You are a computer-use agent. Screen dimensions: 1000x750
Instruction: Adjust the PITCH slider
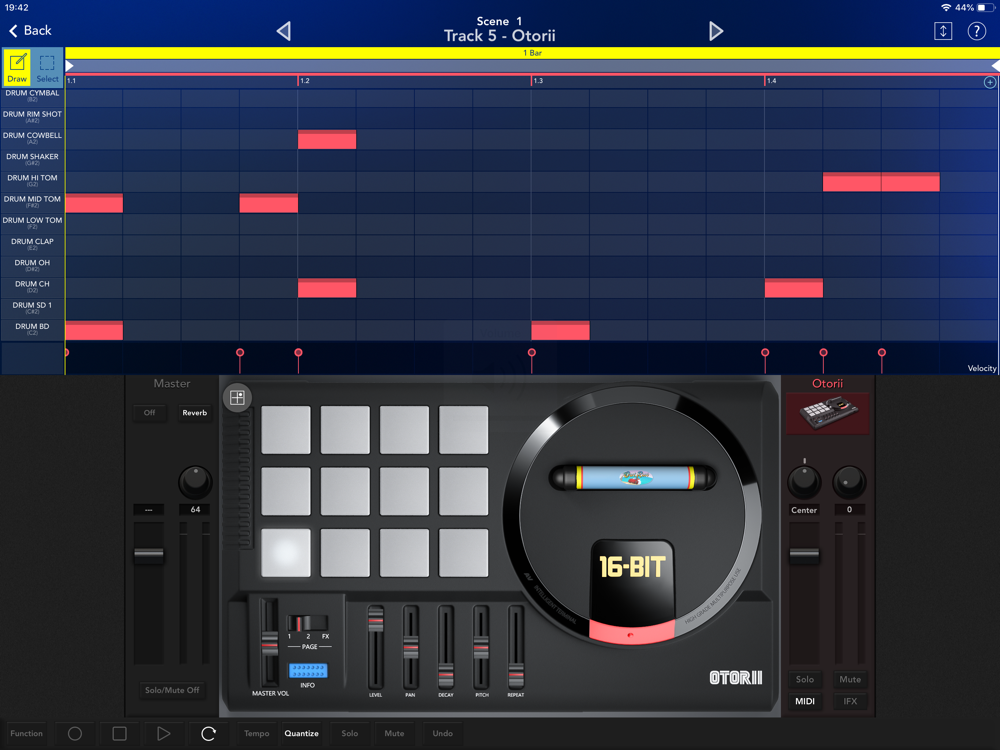click(x=481, y=646)
